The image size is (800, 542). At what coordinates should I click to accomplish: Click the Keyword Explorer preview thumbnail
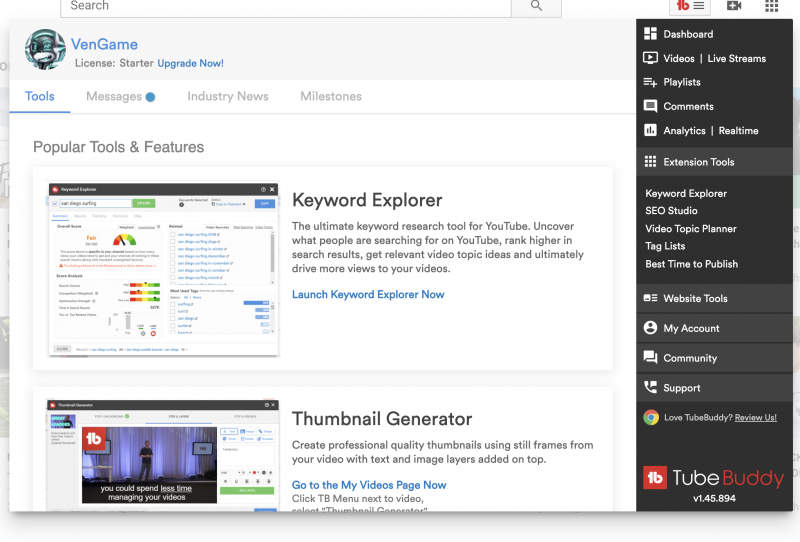click(x=162, y=269)
